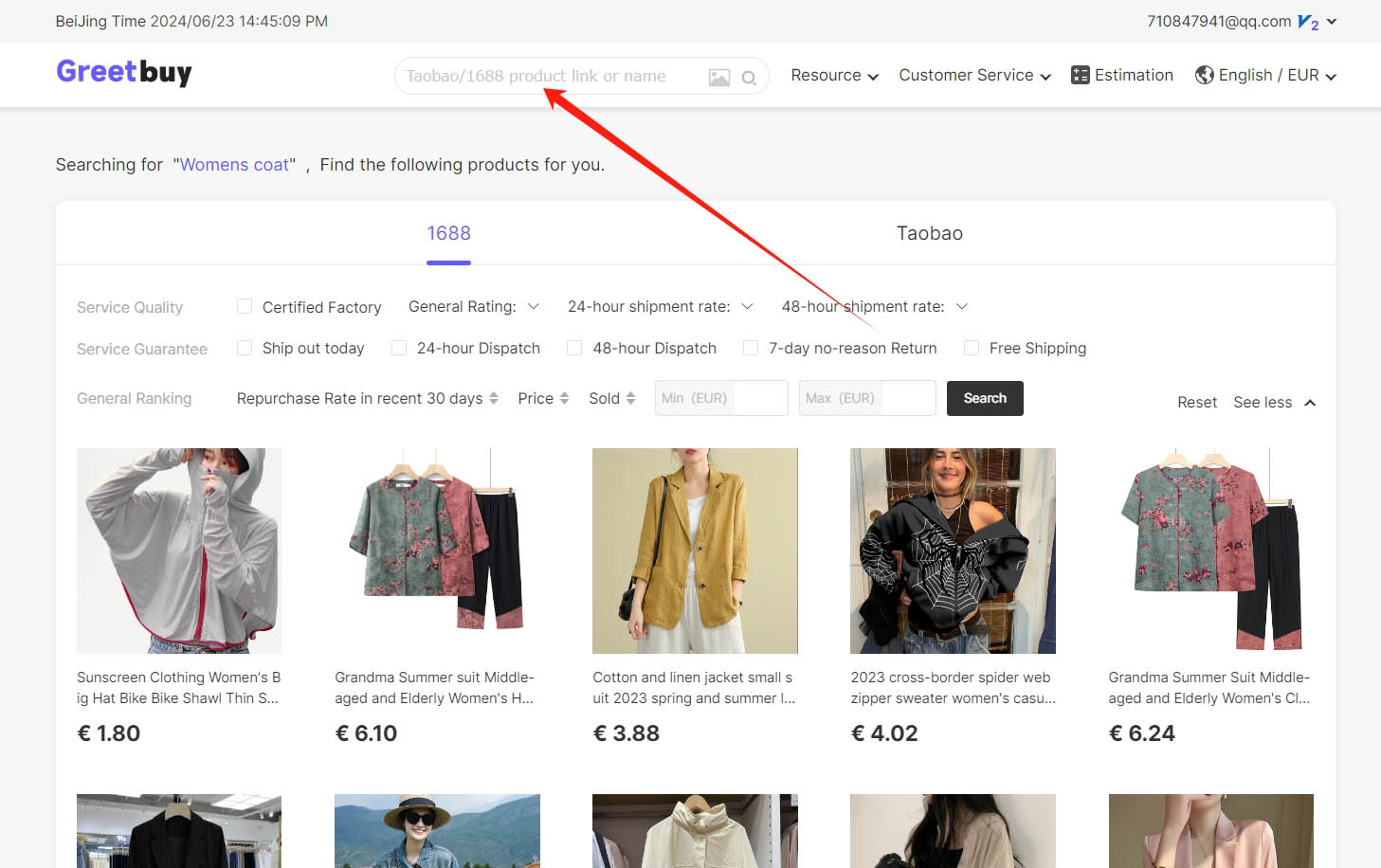The height and width of the screenshot is (868, 1381).
Task: Open yellow cotton linen jacket image
Action: pyautogui.click(x=695, y=551)
